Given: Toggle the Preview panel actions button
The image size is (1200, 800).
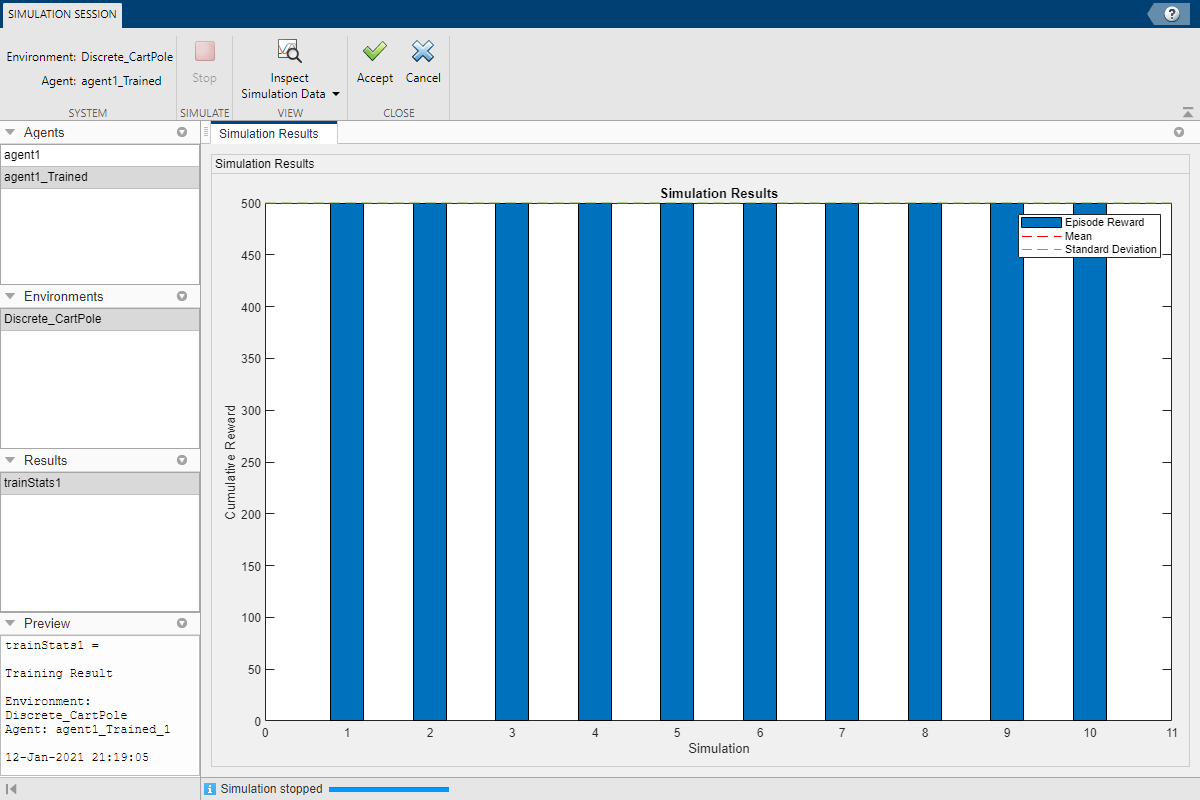Looking at the screenshot, I should coord(184,622).
